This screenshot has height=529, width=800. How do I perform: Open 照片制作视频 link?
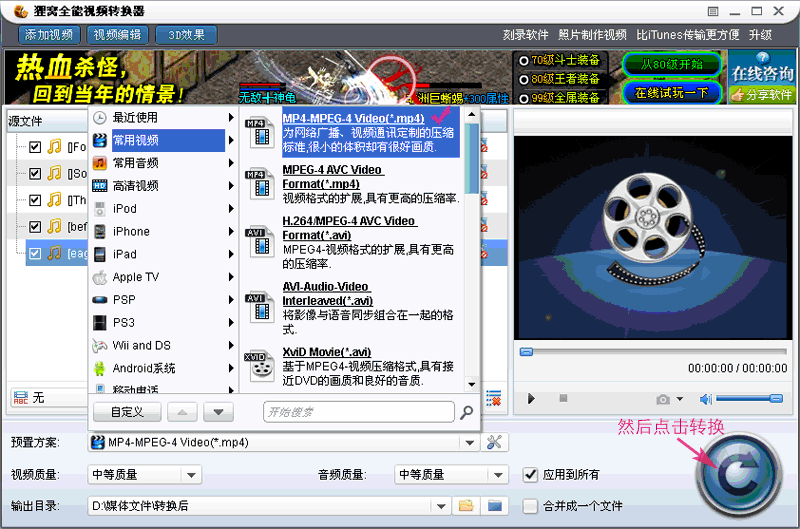point(592,35)
